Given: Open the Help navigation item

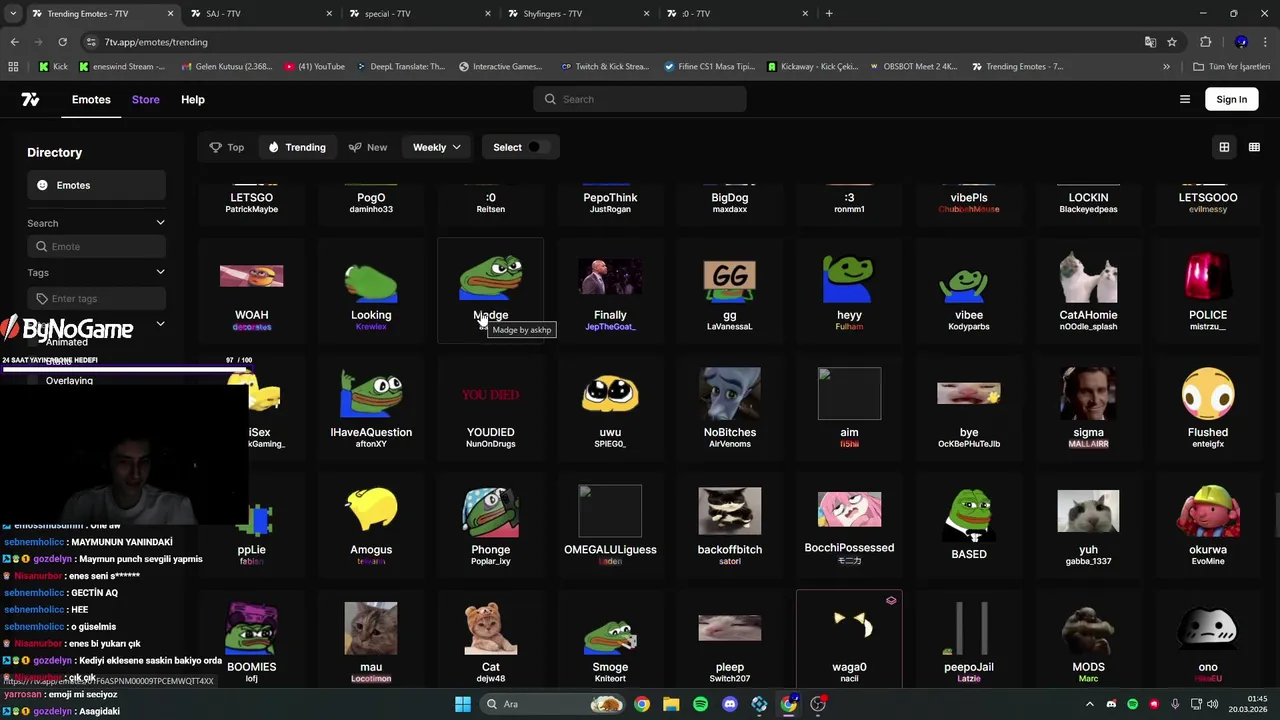Looking at the screenshot, I should tap(193, 99).
